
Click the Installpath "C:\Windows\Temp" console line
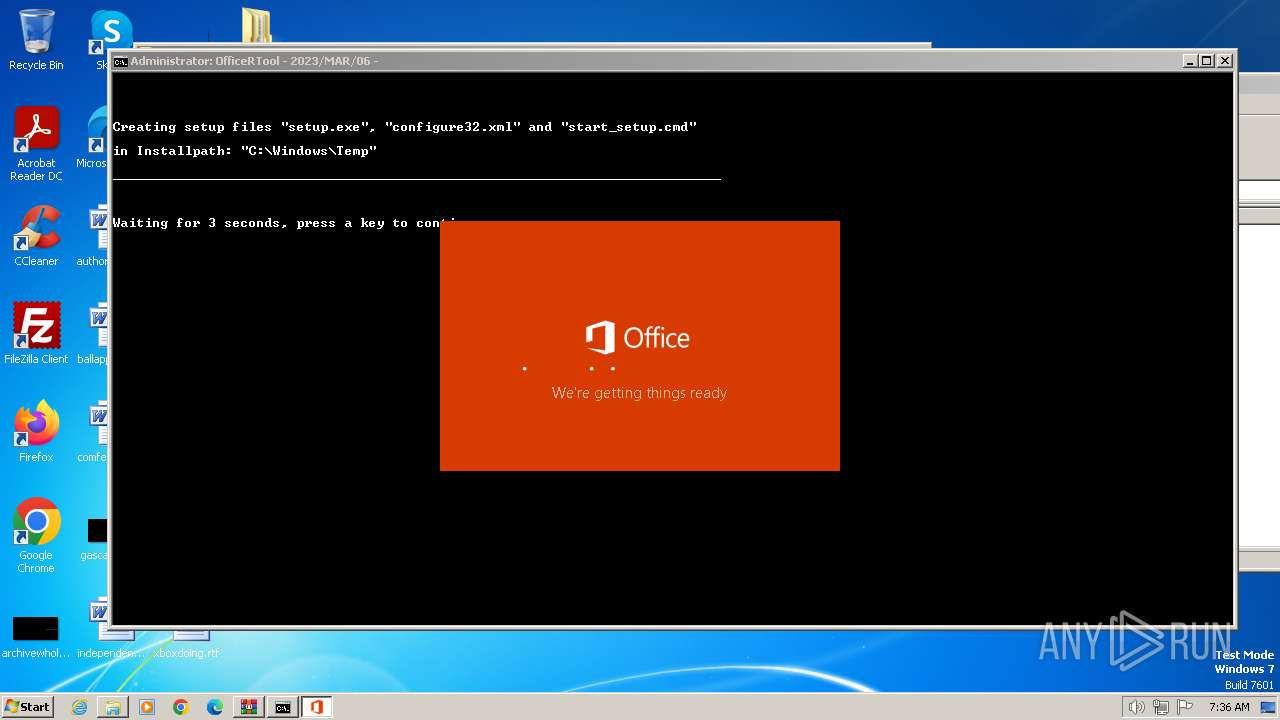click(x=244, y=151)
